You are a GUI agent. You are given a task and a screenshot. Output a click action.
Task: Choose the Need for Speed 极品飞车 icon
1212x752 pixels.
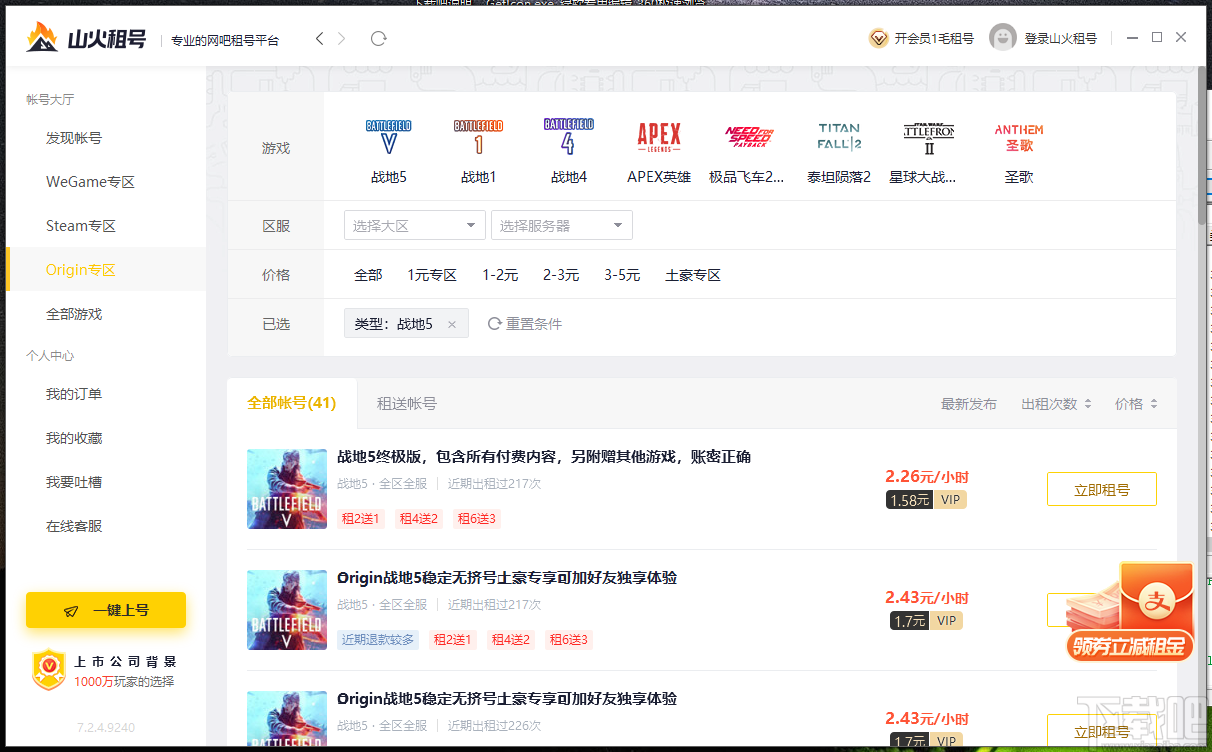pos(749,138)
